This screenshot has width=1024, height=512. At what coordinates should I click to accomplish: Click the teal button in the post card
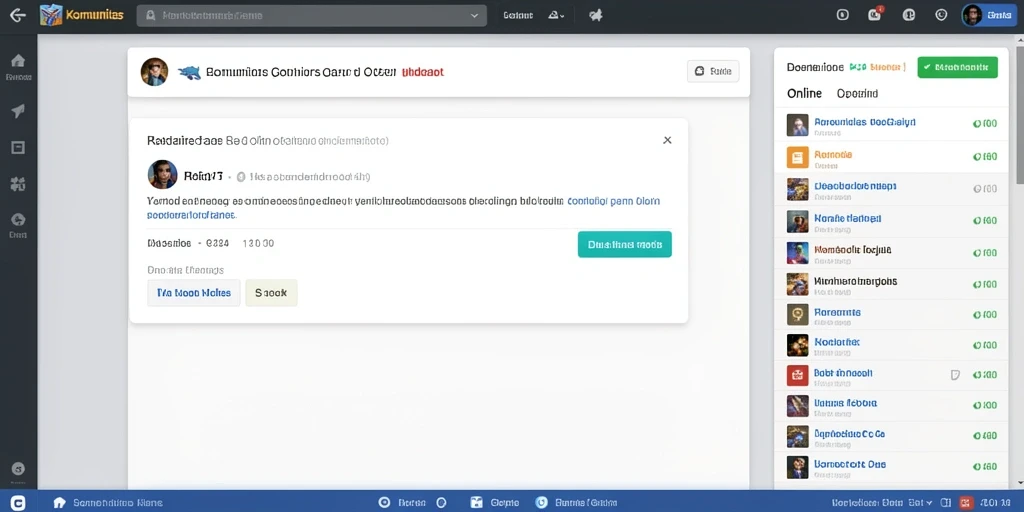click(624, 244)
